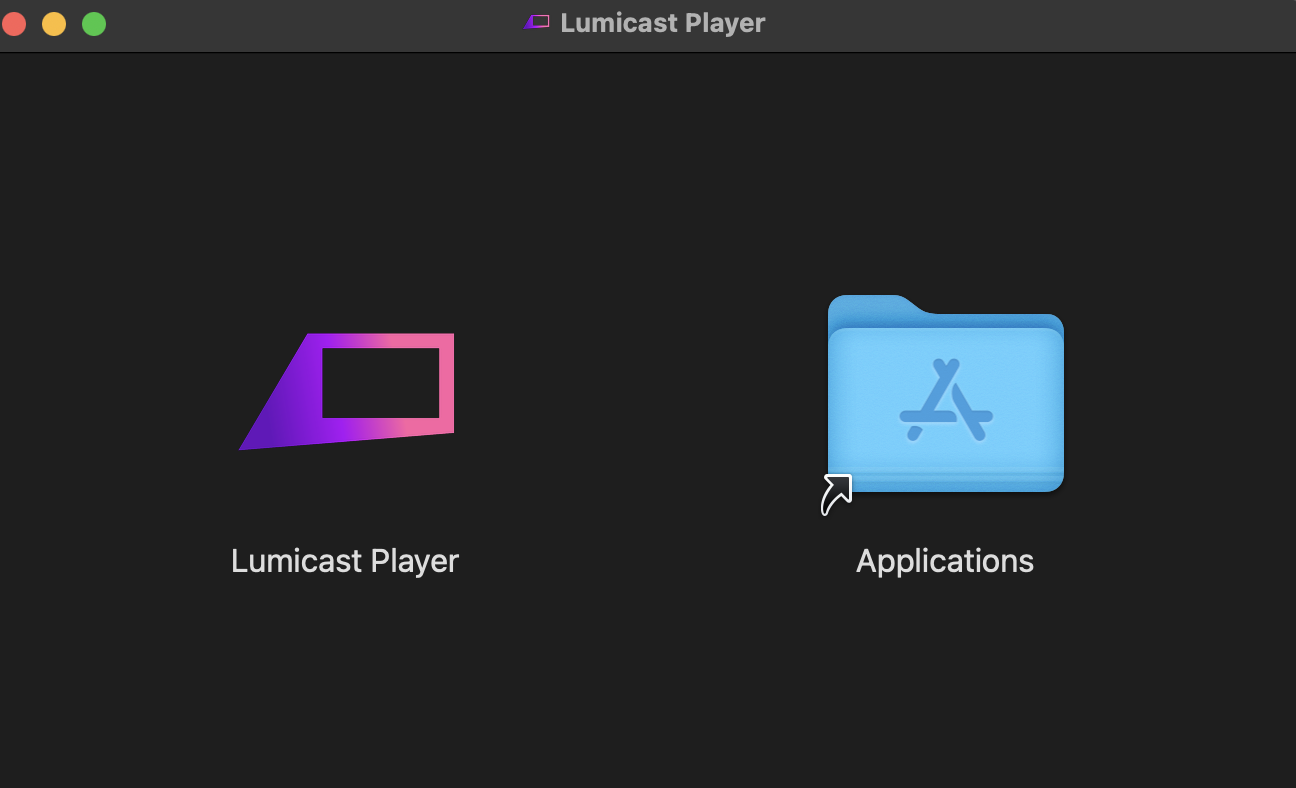Click the empty space between the two icons

coord(645,400)
